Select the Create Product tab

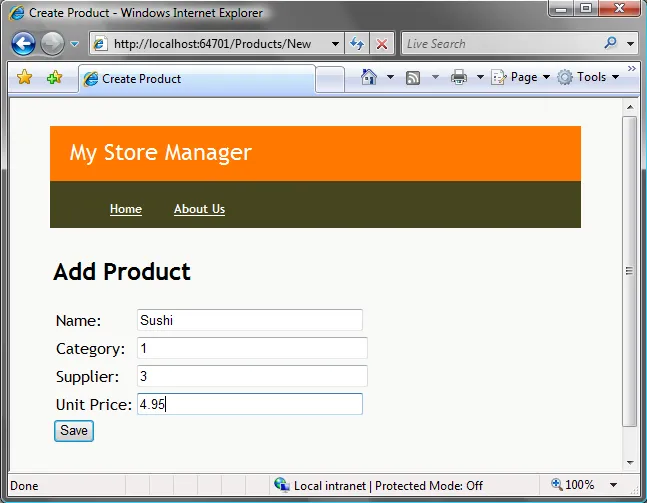point(140,79)
